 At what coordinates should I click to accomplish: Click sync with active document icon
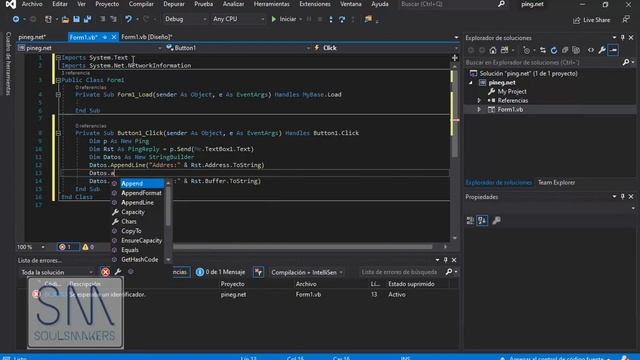click(542, 50)
